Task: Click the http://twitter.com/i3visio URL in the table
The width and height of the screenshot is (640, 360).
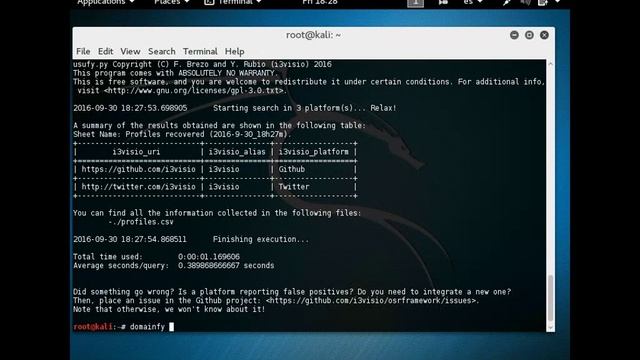Action: click(138, 187)
